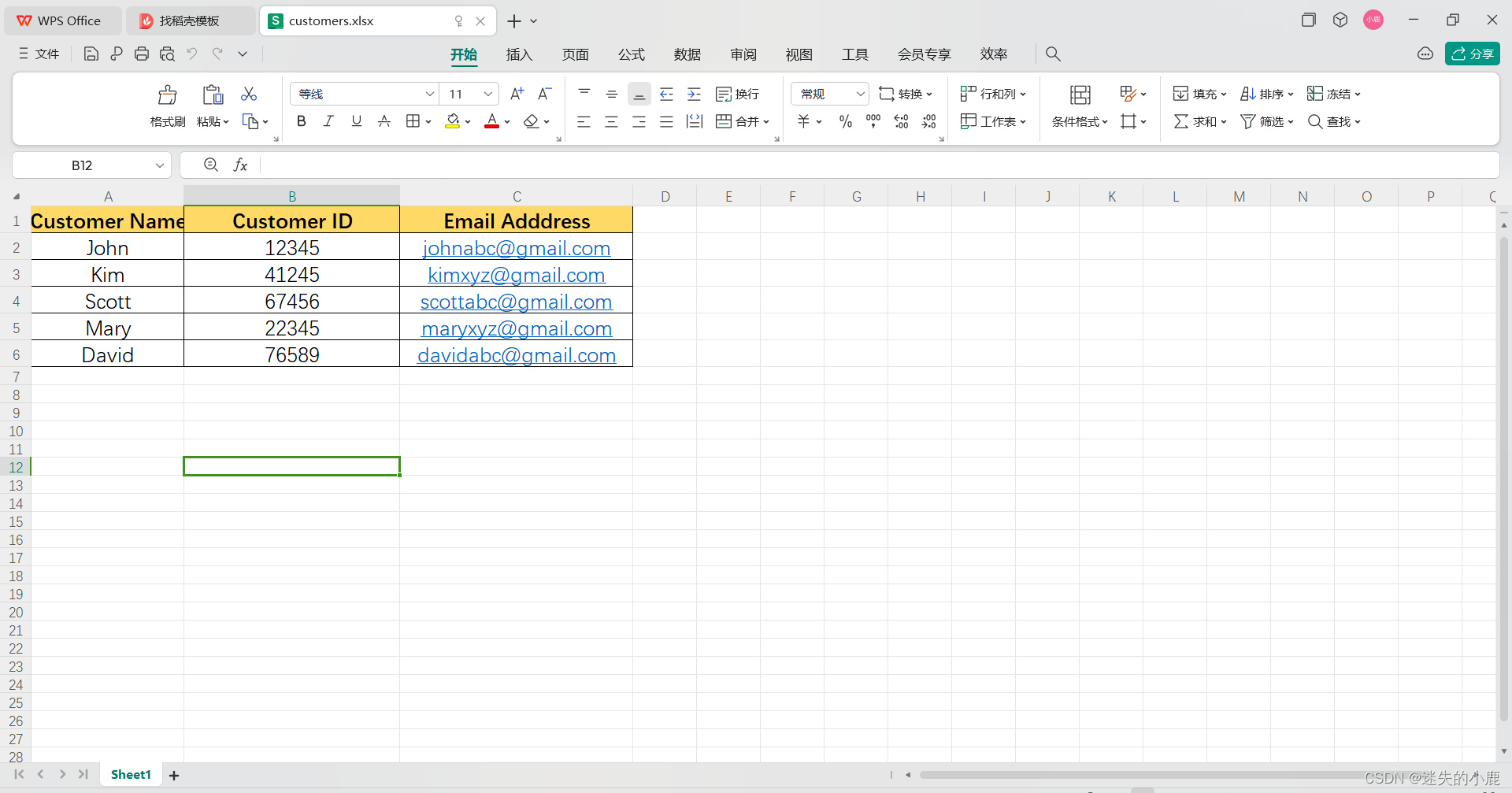This screenshot has width=1512, height=793.
Task: Open the number format dropdown (常规)
Action: (860, 94)
